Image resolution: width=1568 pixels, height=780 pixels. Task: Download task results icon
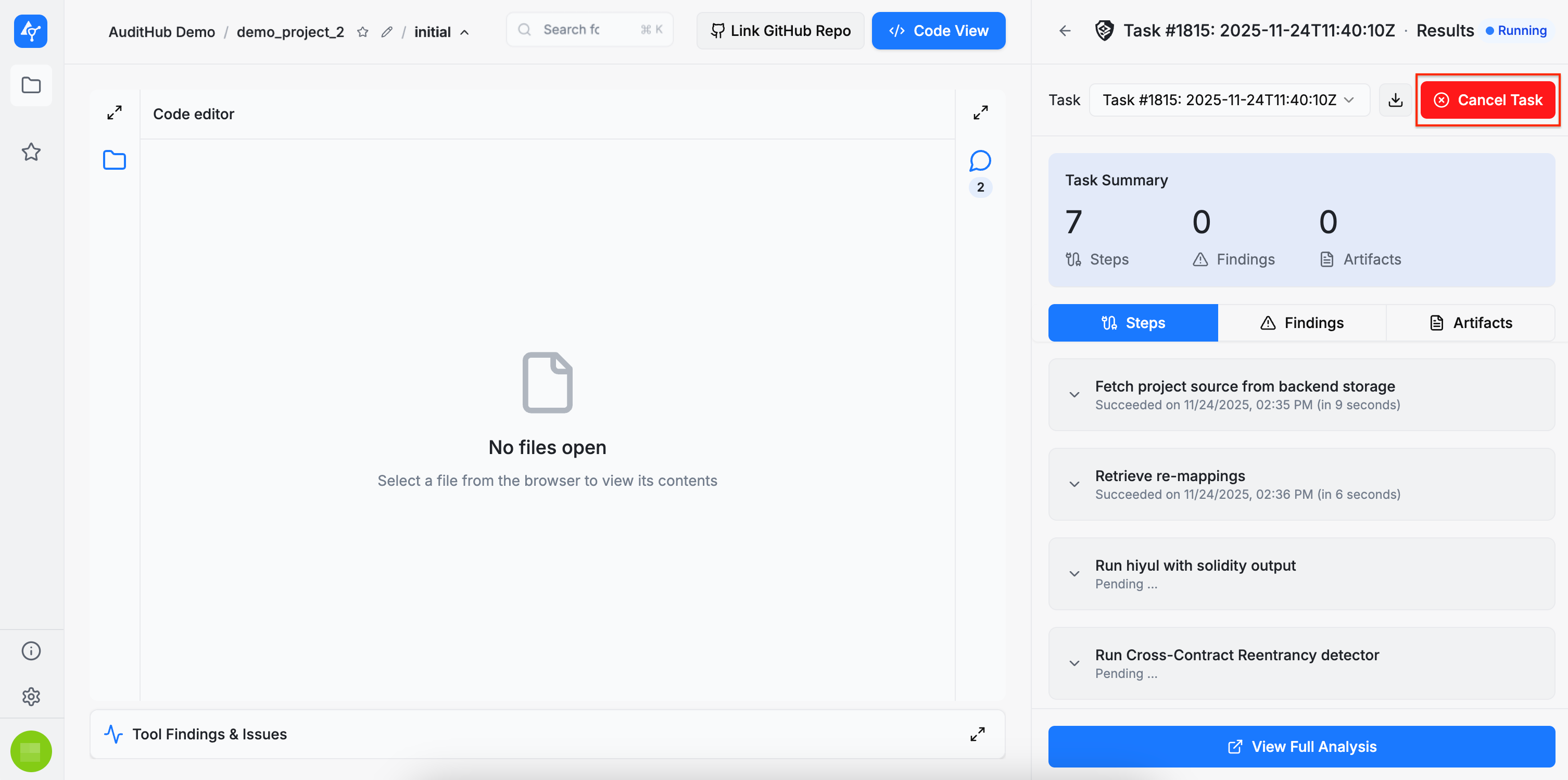[x=1395, y=100]
